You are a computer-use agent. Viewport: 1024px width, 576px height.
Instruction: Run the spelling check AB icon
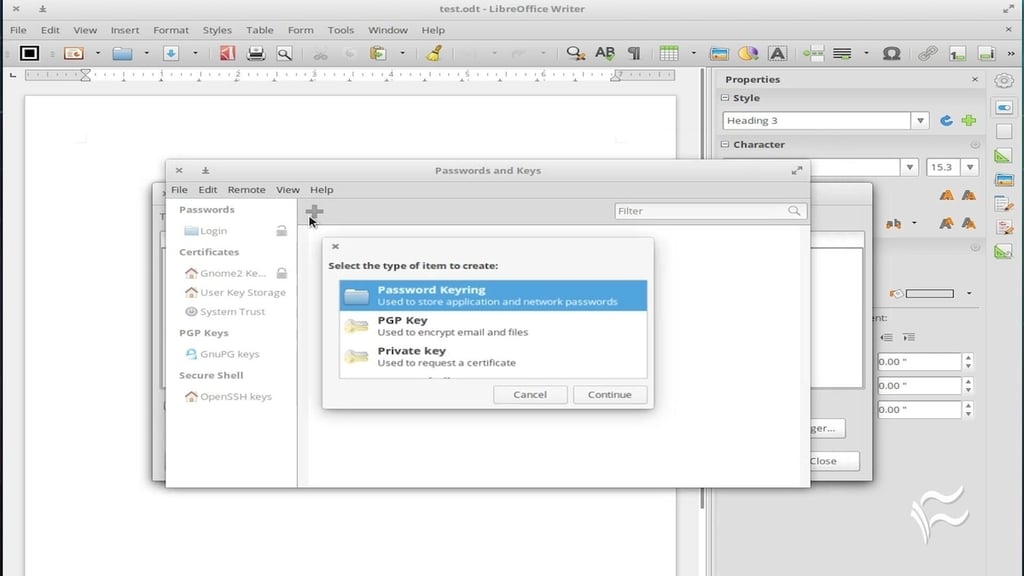pos(605,54)
